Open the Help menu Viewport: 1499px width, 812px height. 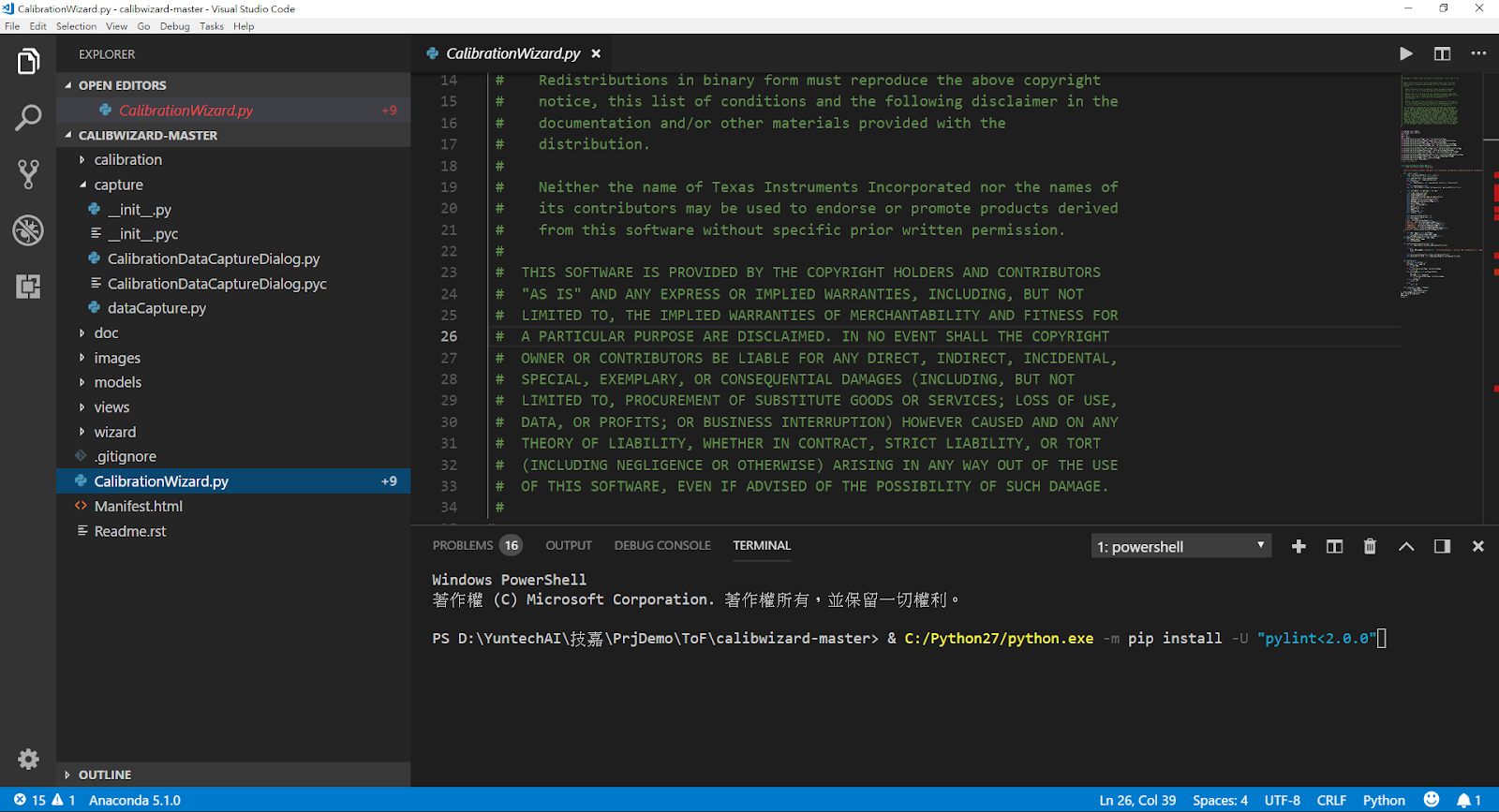click(244, 26)
